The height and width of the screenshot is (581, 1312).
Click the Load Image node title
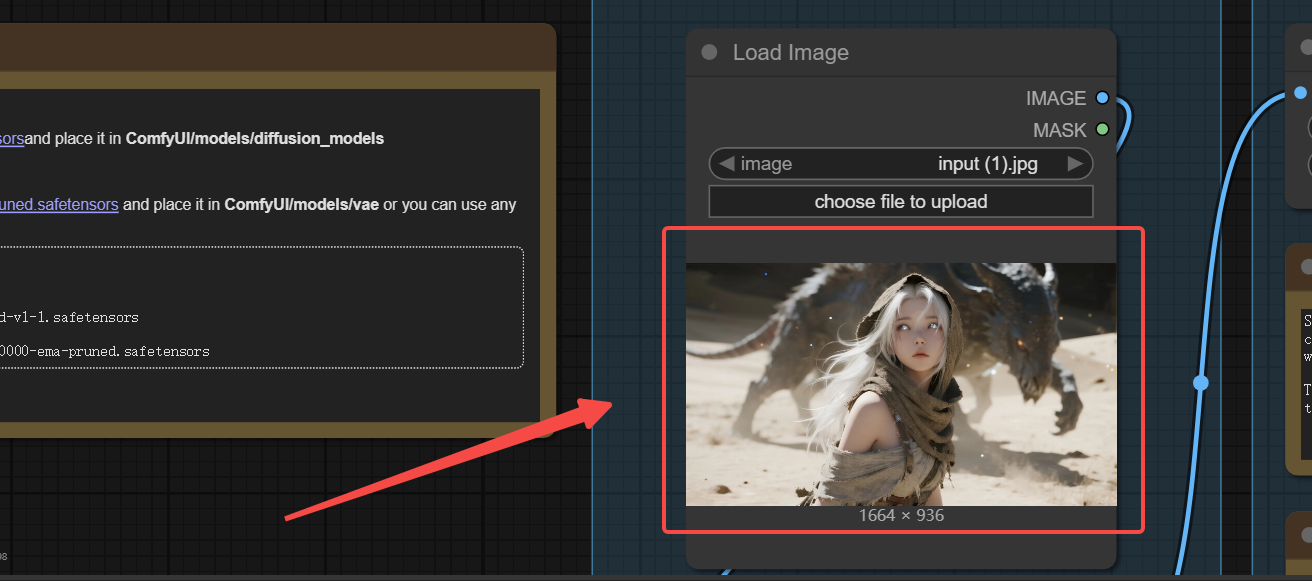[x=790, y=52]
